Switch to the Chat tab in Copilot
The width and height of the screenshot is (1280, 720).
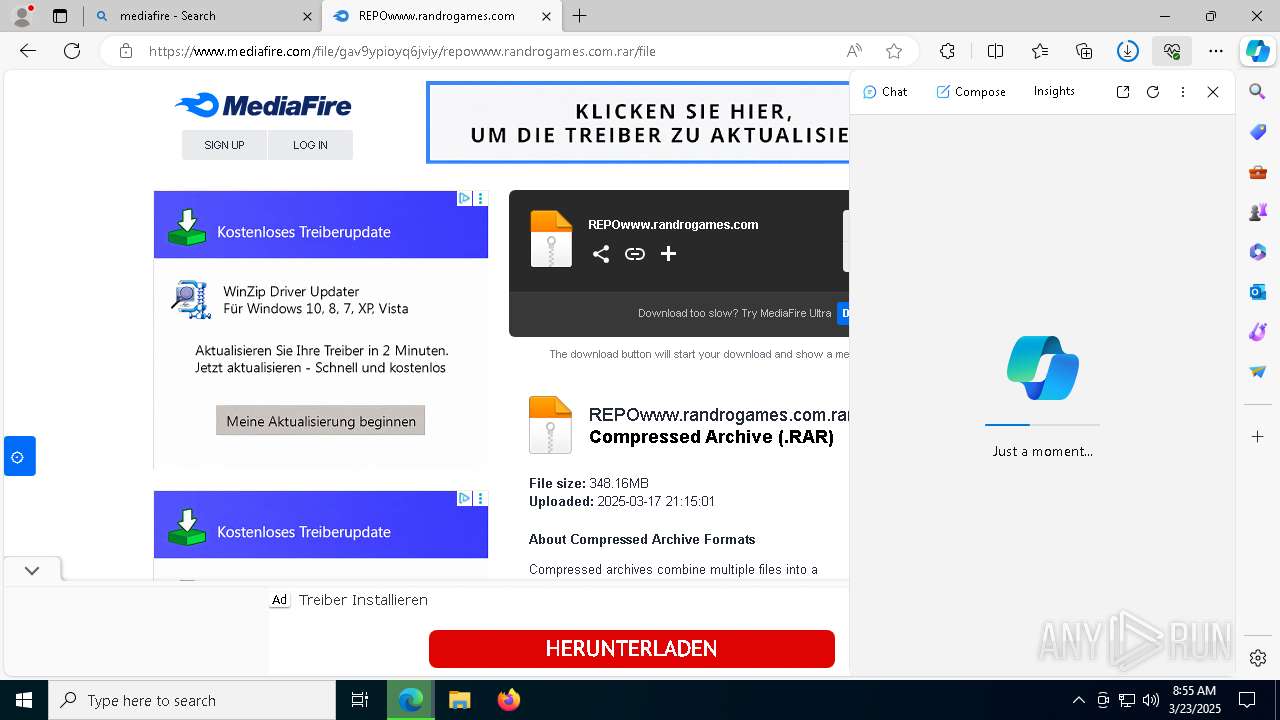[885, 92]
